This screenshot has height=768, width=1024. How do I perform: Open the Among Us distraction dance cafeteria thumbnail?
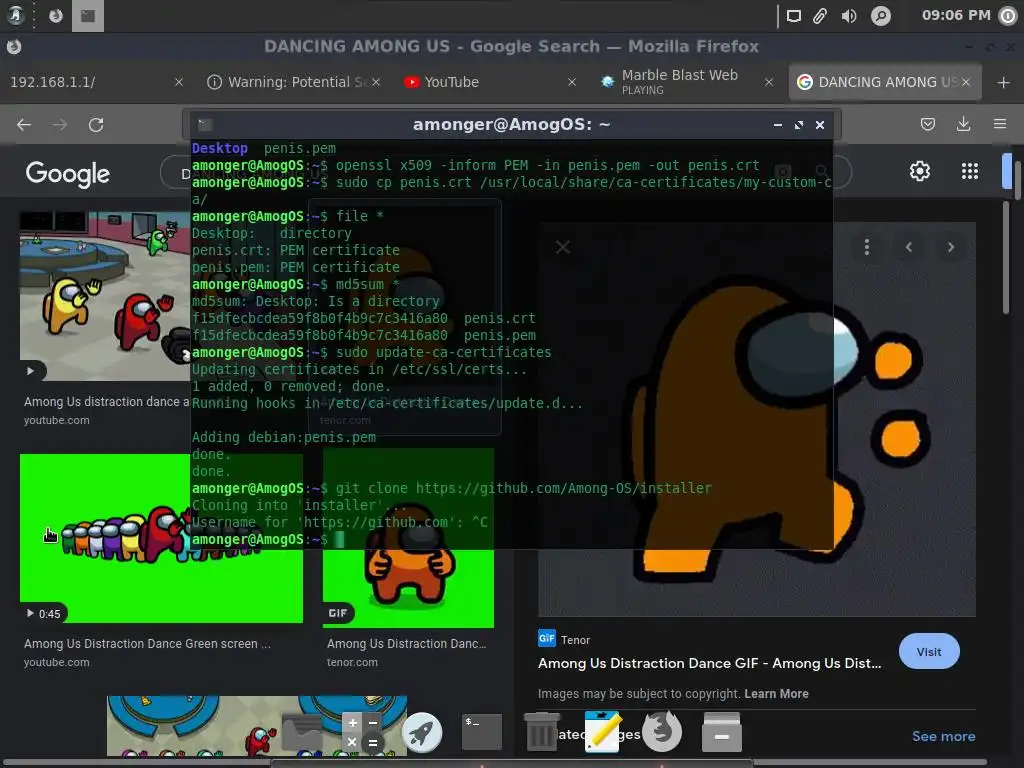[x=104, y=296]
